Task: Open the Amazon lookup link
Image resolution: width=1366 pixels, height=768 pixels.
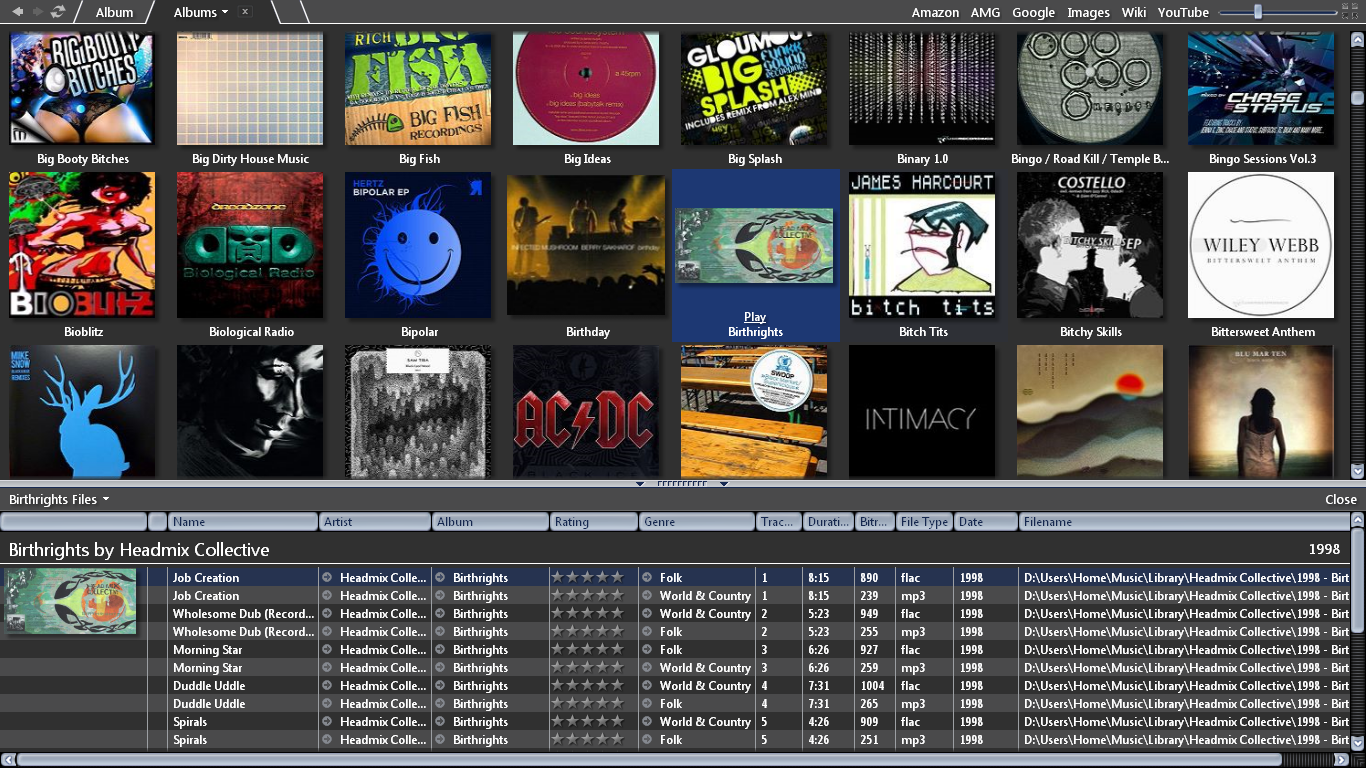Action: pos(935,12)
